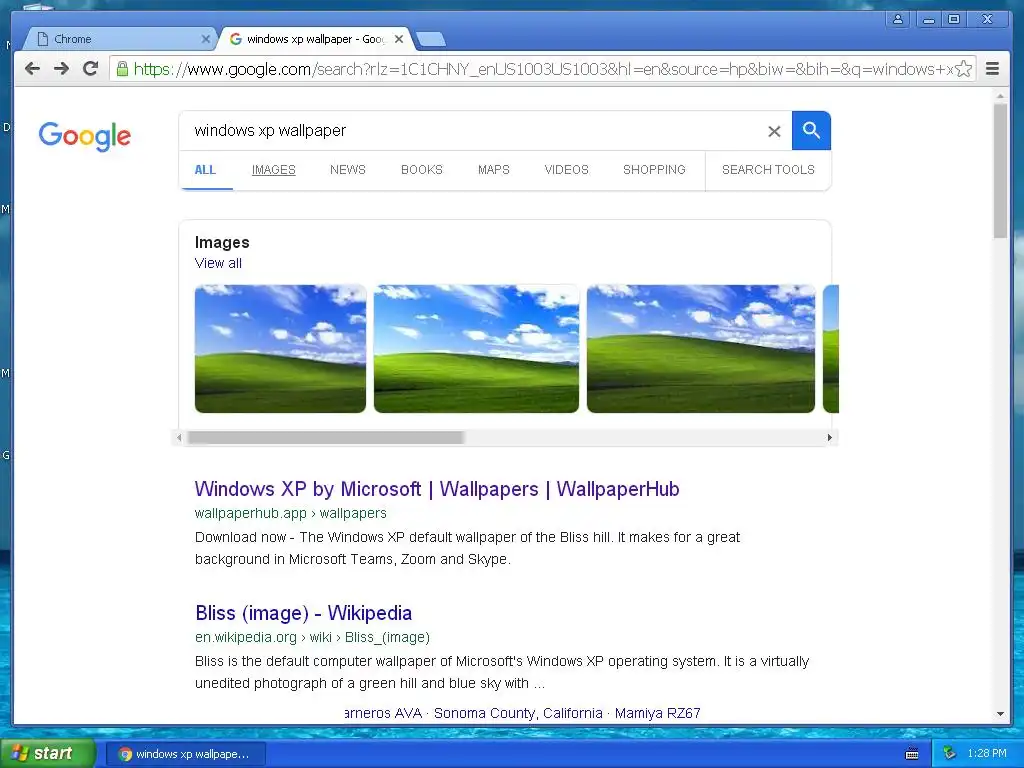The image size is (1024, 768).
Task: Click the green padlock security icon
Action: 121,69
